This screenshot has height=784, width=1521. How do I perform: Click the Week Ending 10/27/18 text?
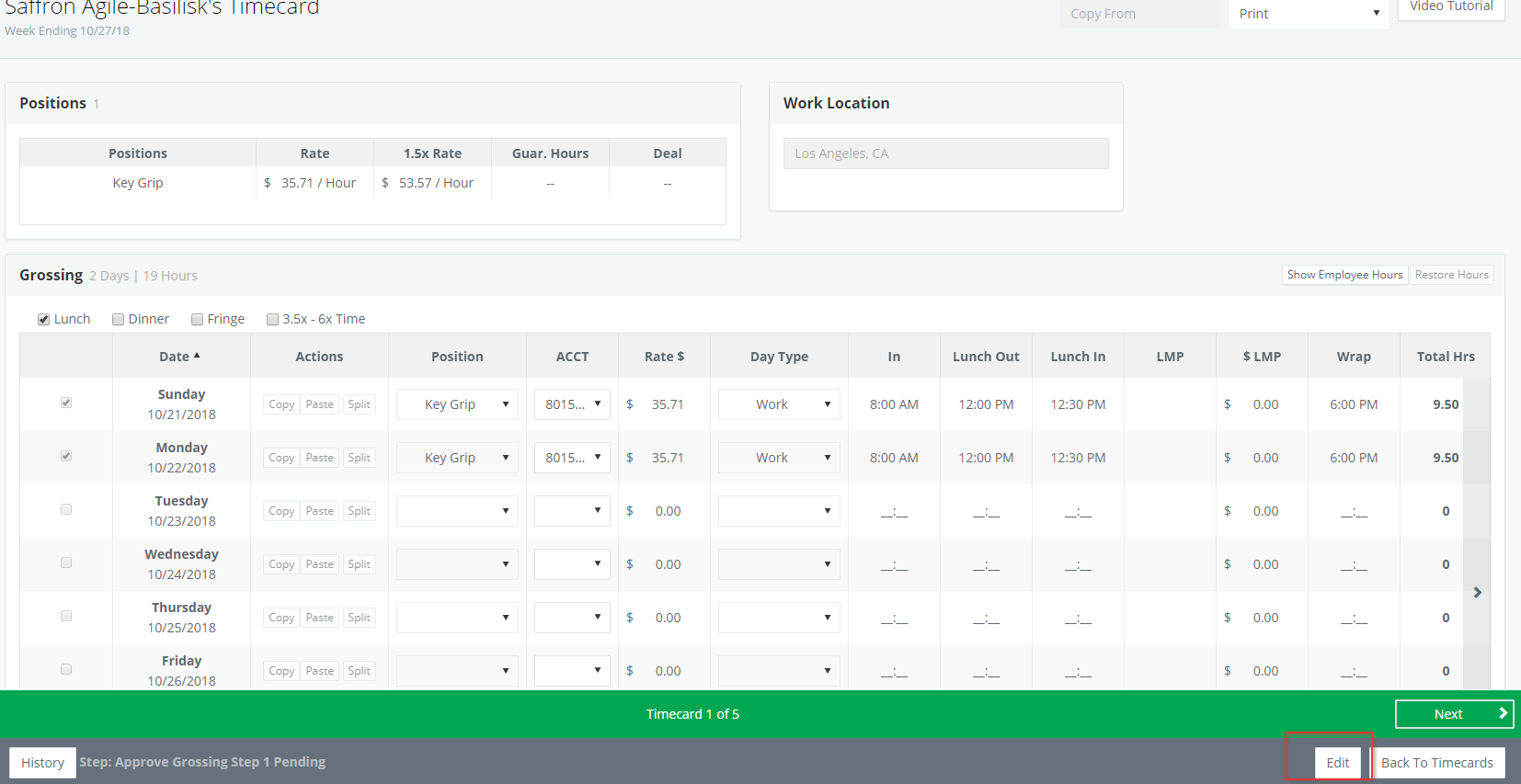(x=67, y=30)
